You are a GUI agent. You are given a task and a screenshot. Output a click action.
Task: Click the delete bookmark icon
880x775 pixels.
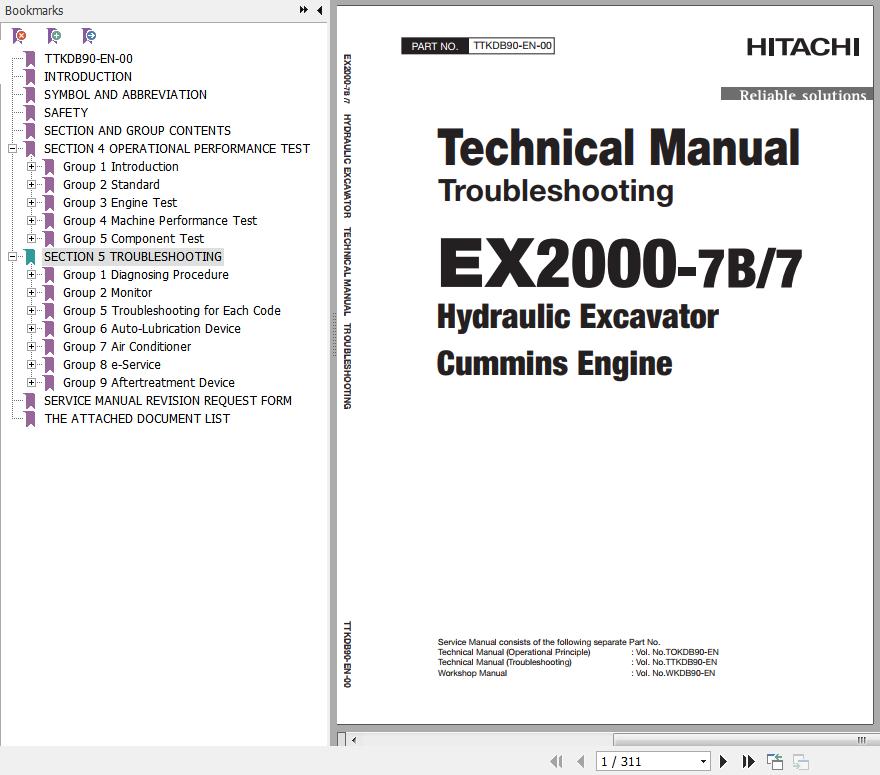point(19,36)
